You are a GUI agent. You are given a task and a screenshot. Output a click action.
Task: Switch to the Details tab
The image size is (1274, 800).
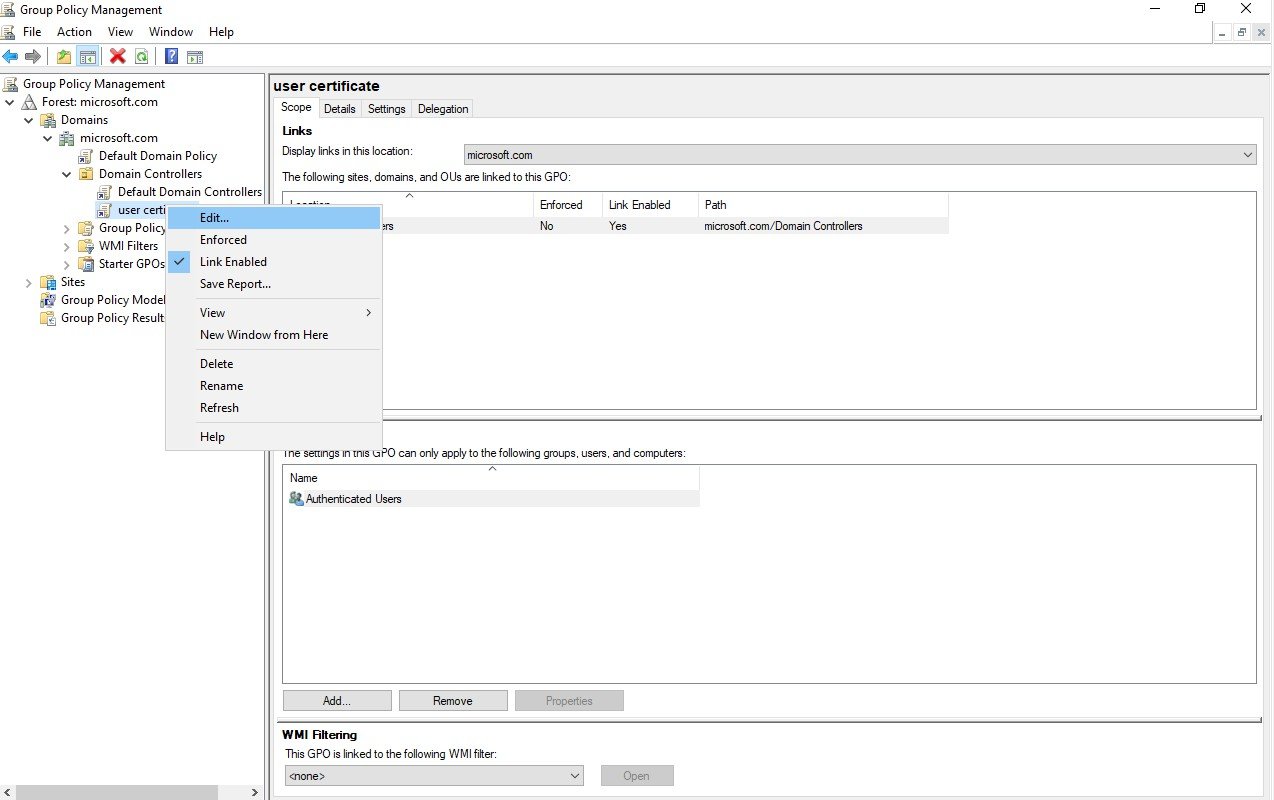pos(340,109)
